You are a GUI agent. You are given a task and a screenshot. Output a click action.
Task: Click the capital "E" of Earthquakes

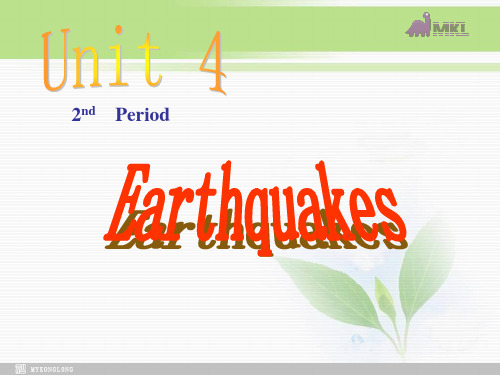127,202
